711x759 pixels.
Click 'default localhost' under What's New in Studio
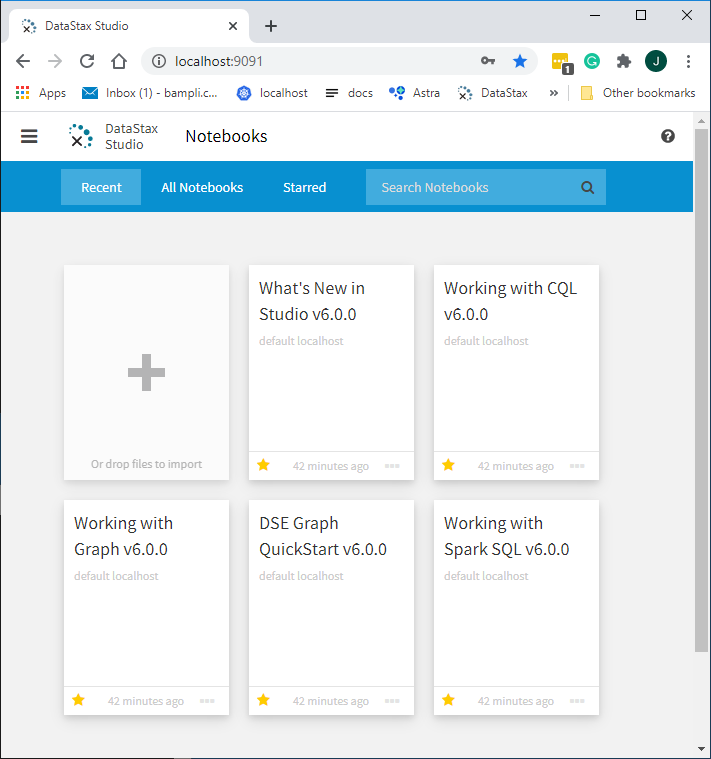tap(301, 341)
